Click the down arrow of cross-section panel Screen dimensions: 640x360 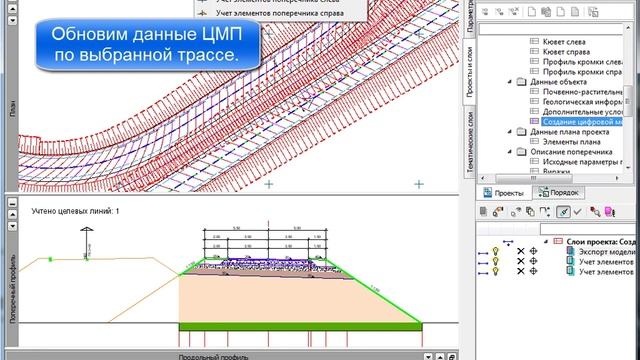click(x=13, y=226)
